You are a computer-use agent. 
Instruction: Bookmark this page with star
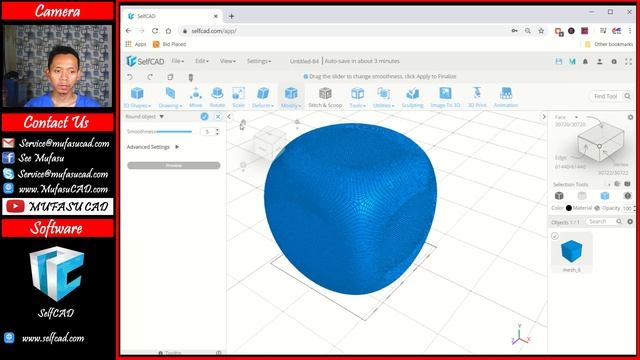pos(541,31)
